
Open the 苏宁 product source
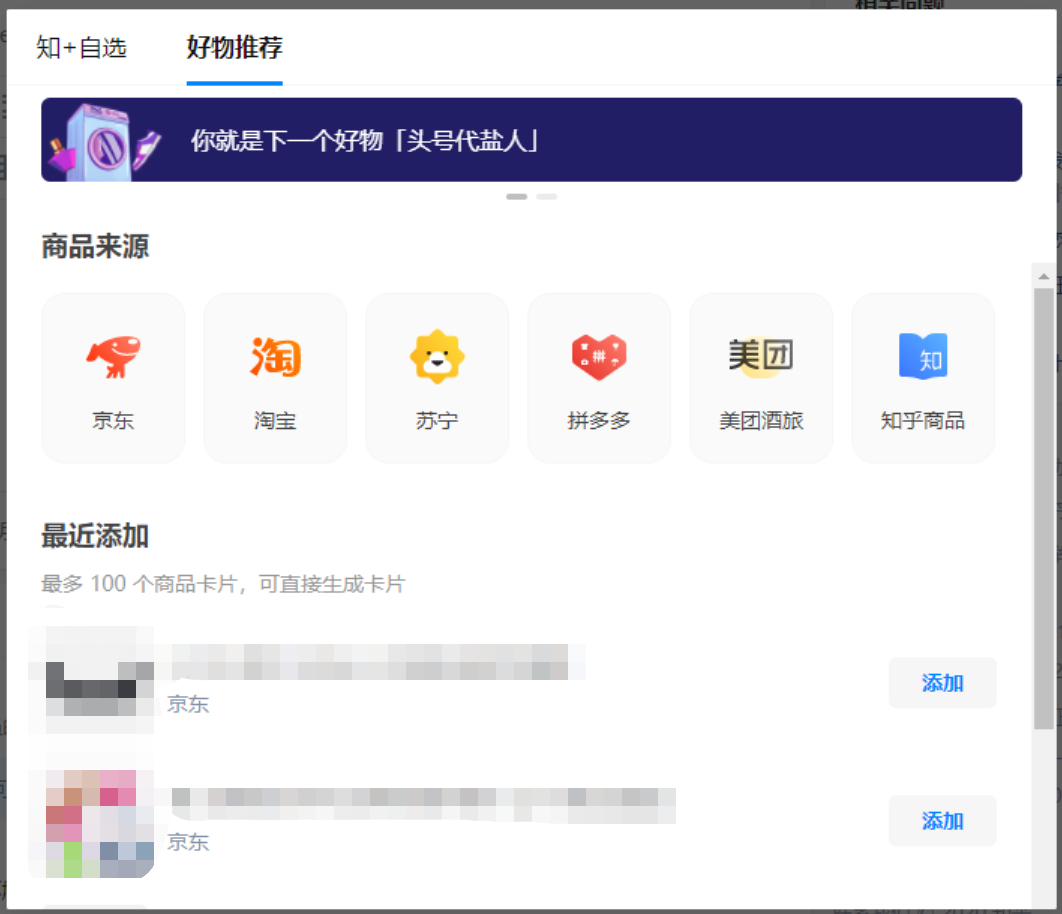click(437, 378)
